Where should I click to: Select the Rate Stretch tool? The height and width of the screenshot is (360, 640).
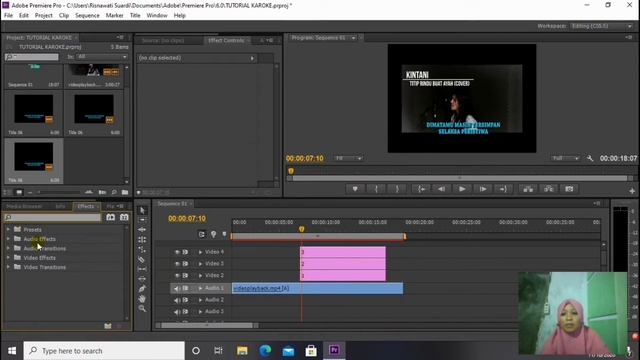click(142, 249)
